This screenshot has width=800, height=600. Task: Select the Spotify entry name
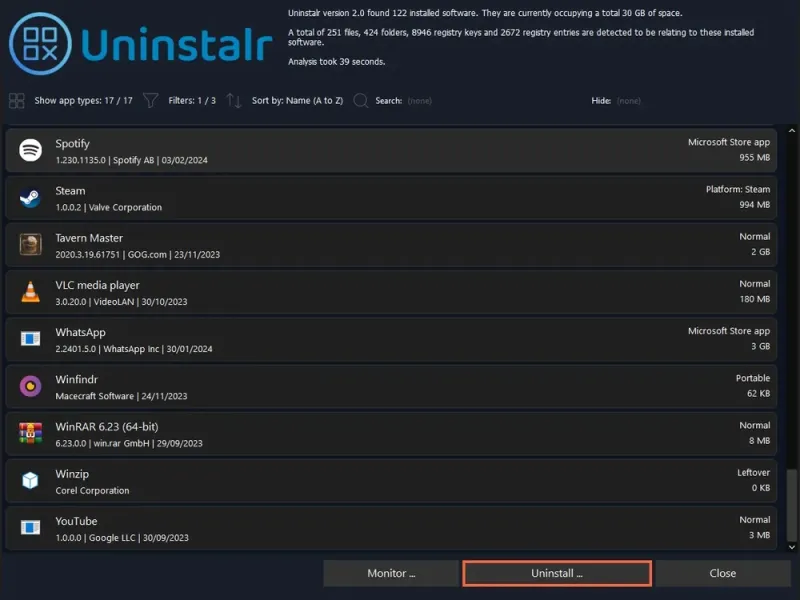(x=72, y=144)
